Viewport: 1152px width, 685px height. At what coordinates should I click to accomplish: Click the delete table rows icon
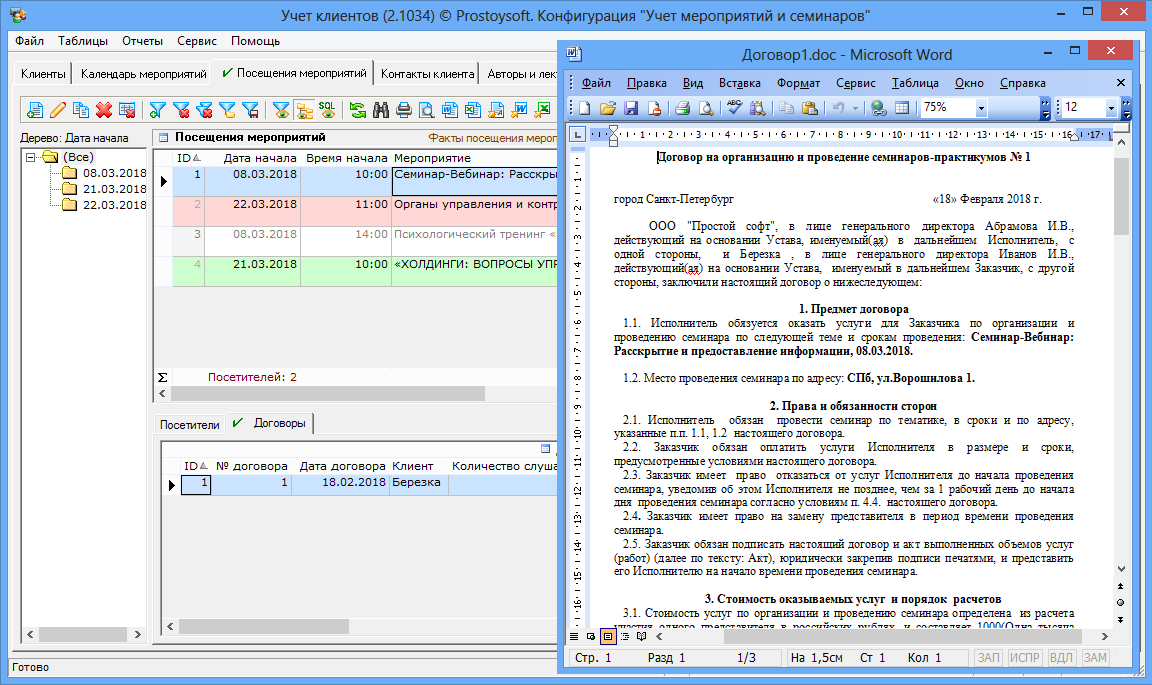point(127,110)
